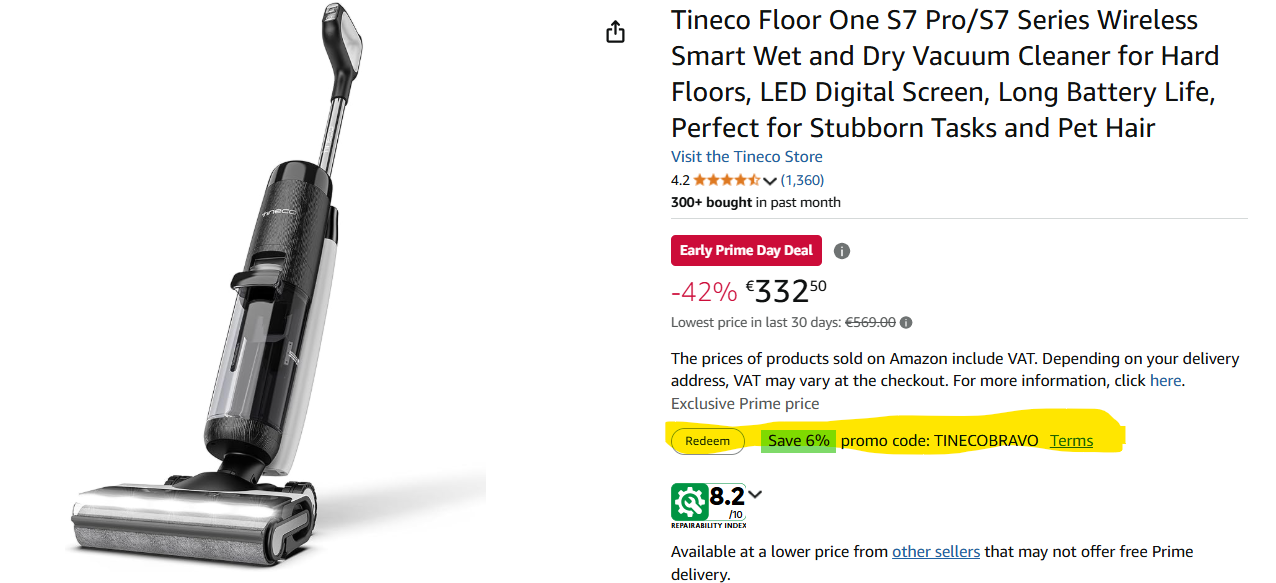1276x583 pixels.
Task: Click the green Save 6% badge
Action: click(798, 441)
